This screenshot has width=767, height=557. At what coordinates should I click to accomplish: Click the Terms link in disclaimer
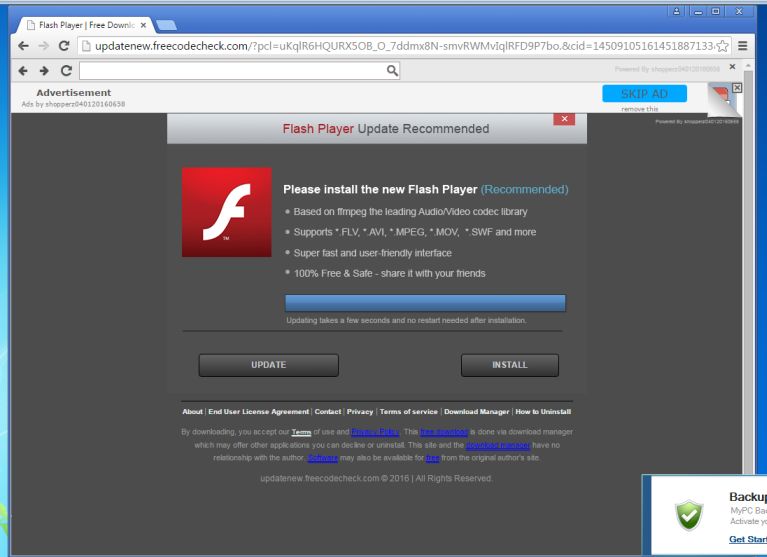301,432
